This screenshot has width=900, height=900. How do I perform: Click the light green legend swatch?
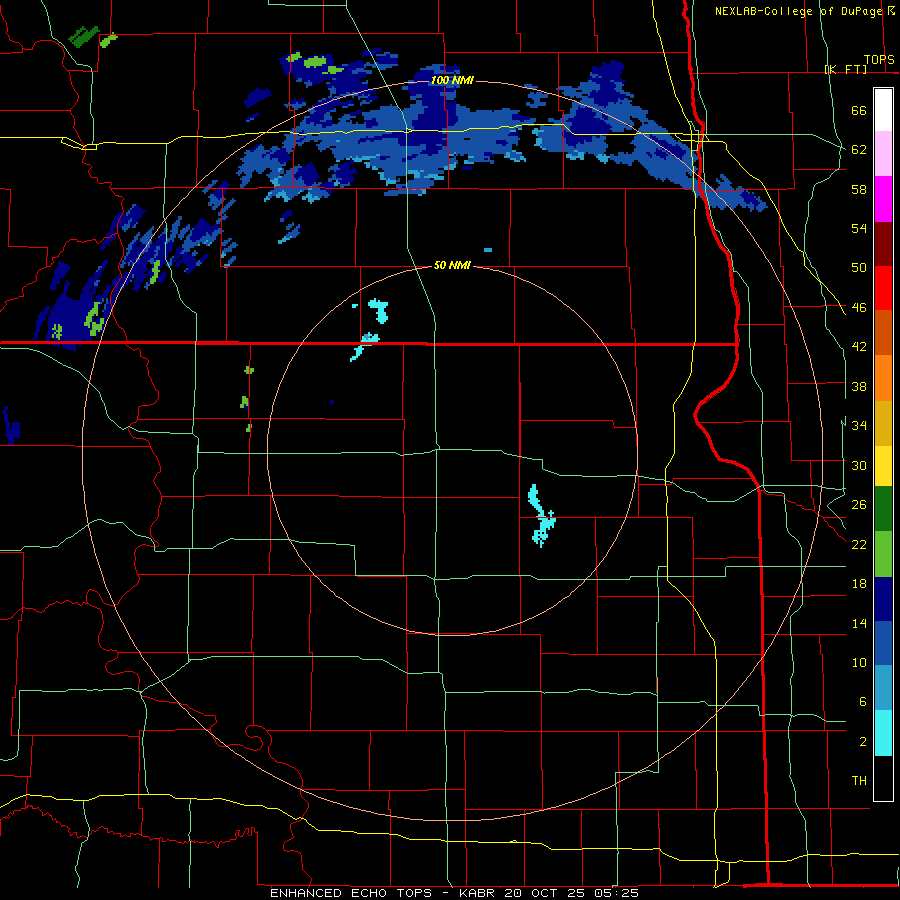pyautogui.click(x=883, y=554)
